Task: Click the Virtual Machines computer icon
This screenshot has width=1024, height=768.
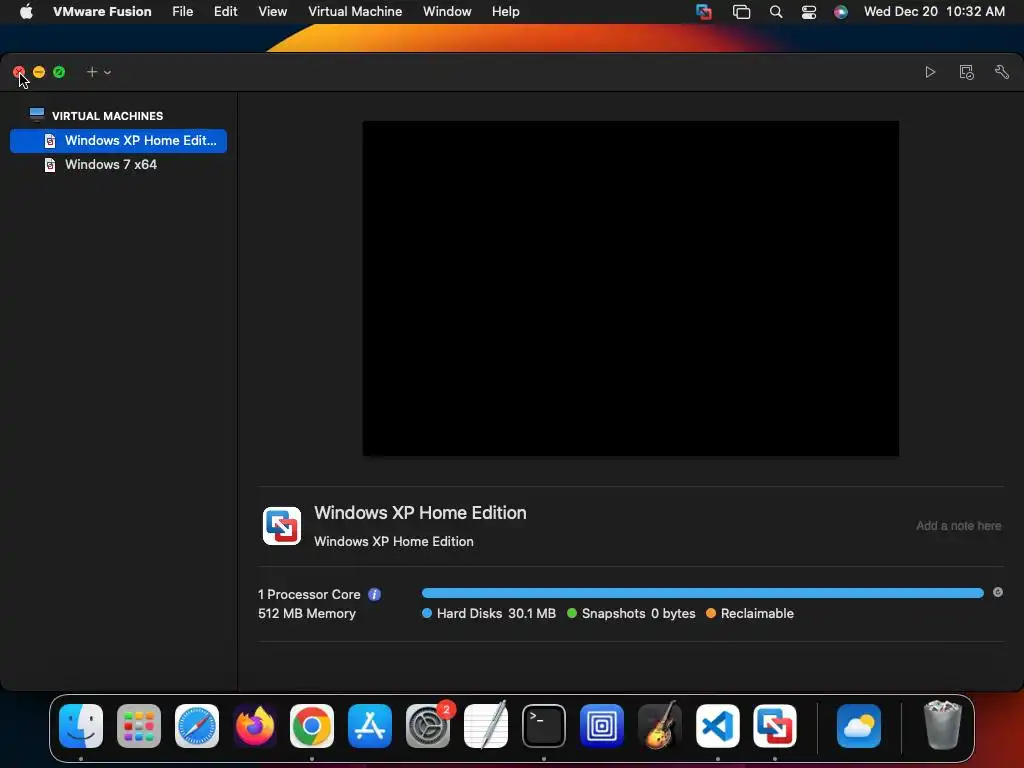Action: 37,115
